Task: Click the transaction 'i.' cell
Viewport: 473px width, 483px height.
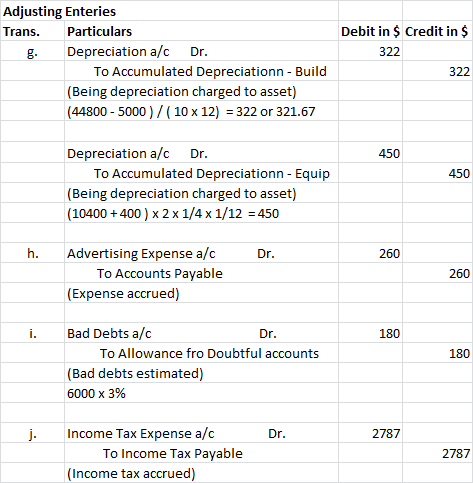Action: 32,333
